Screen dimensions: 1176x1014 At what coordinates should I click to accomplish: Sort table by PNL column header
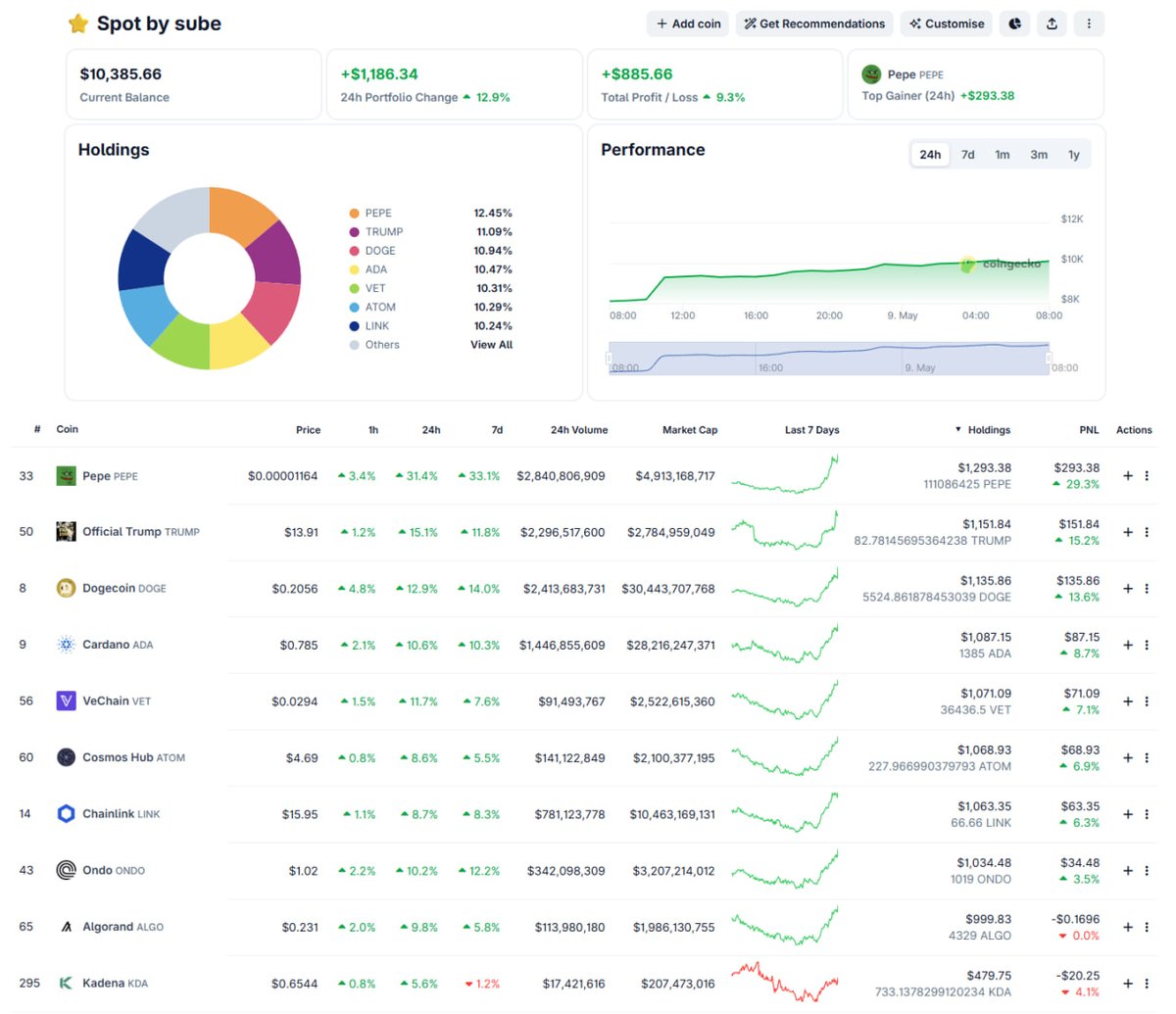click(x=1089, y=430)
